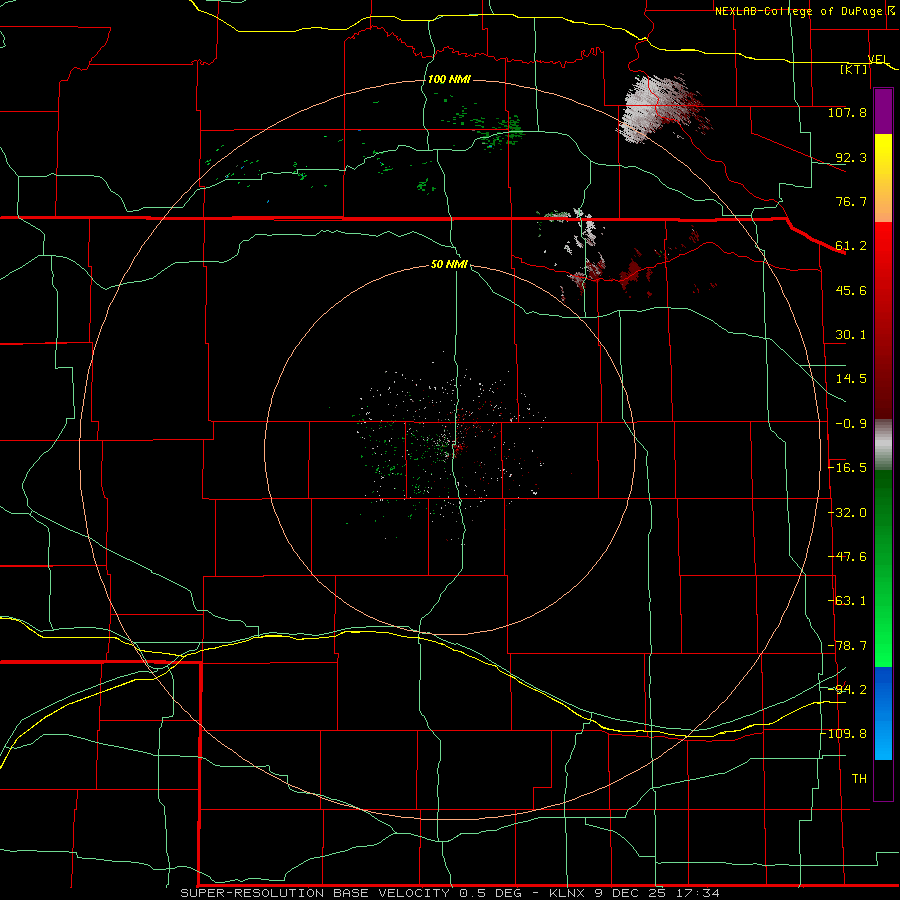Click the Super-Resolution Base Velocity caption
This screenshot has height=900, width=900.
click(450, 893)
